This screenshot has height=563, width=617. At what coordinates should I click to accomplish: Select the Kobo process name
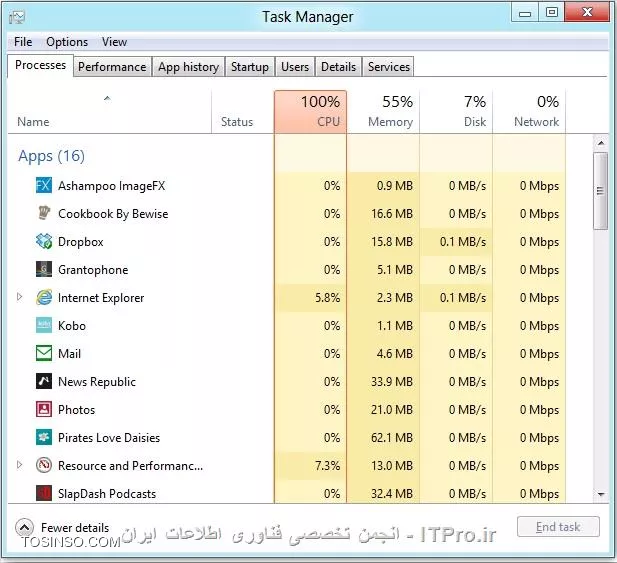pyautogui.click(x=72, y=326)
